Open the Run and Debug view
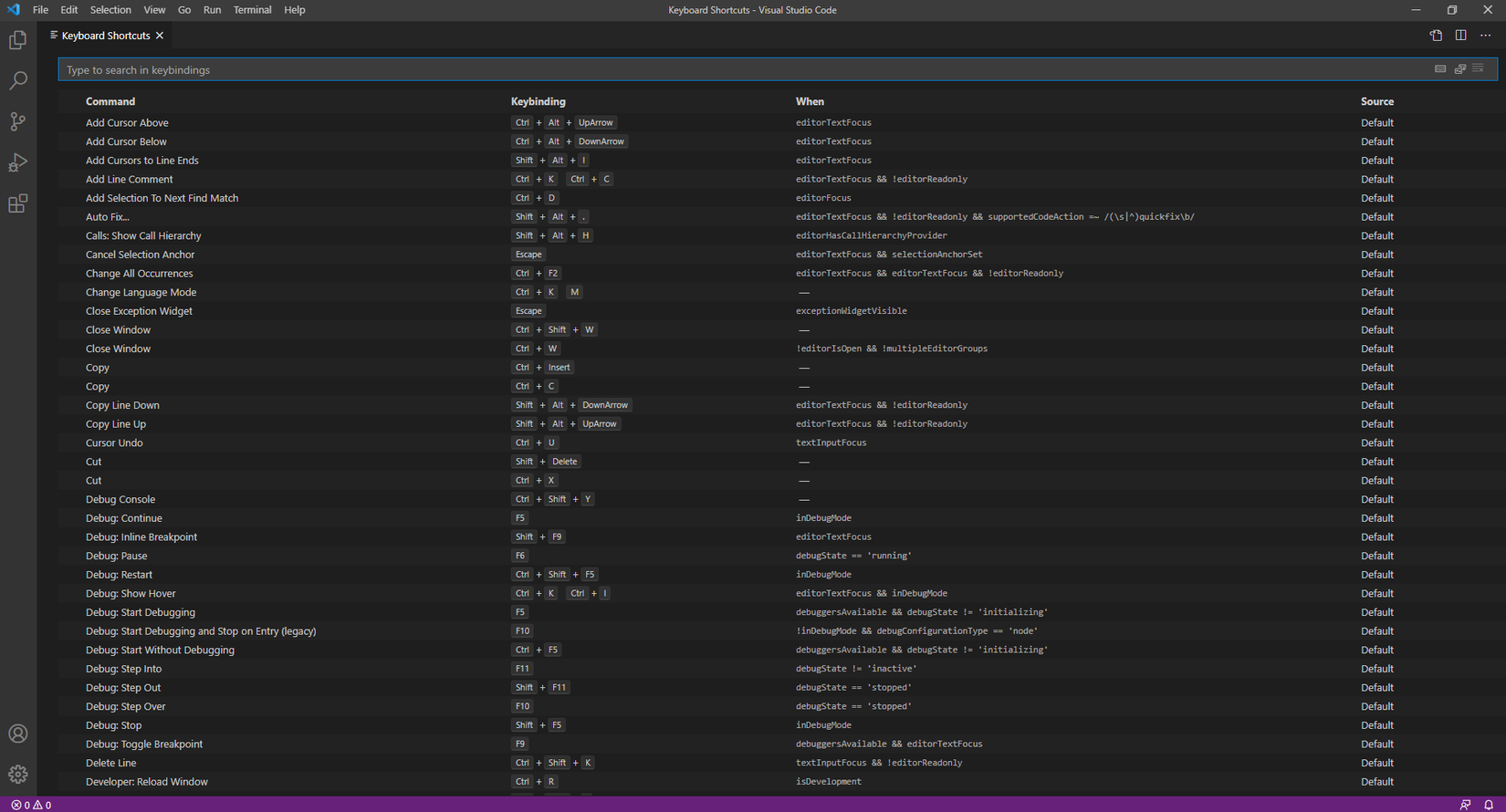The height and width of the screenshot is (812, 1506). 18,162
